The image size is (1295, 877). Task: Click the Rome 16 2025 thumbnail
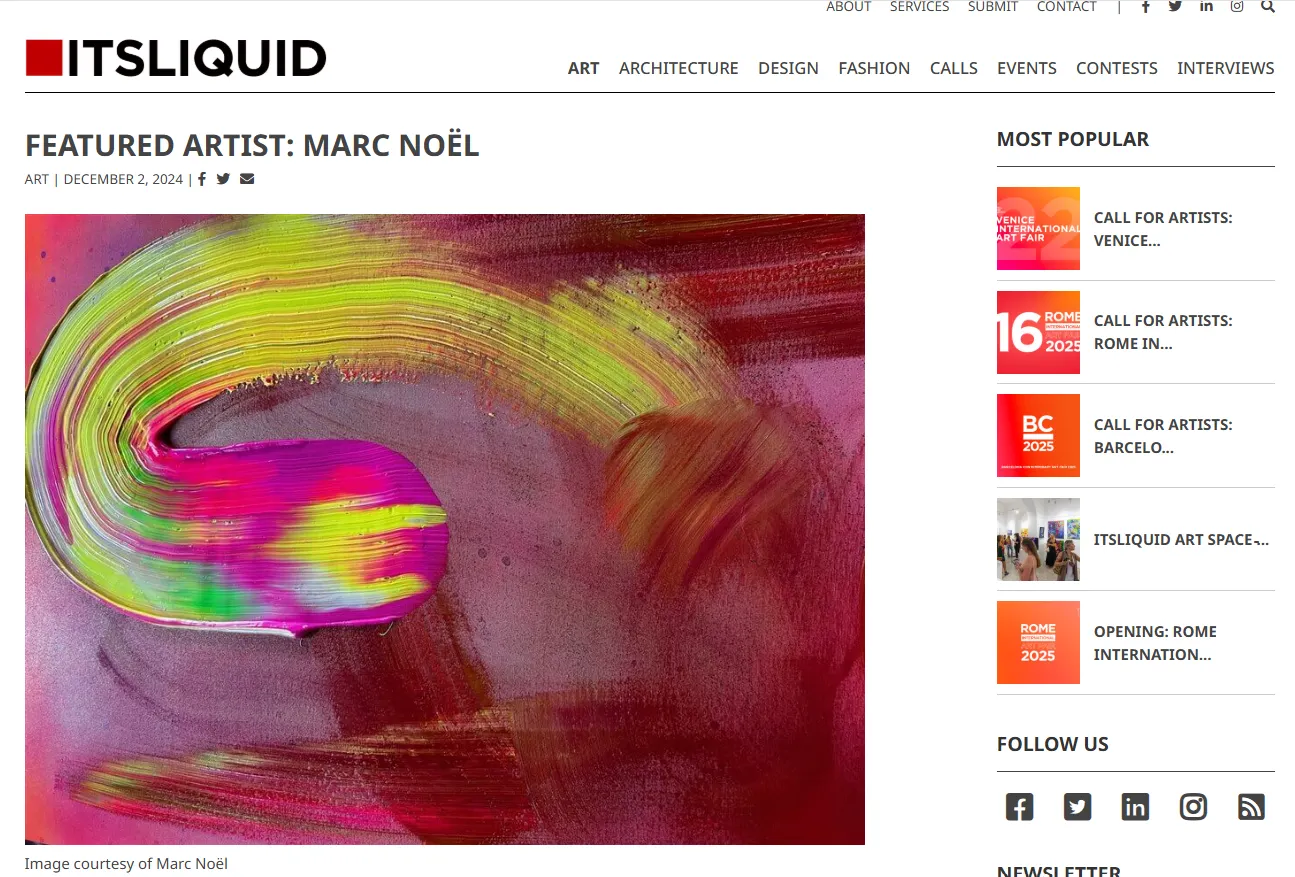pyautogui.click(x=1038, y=332)
